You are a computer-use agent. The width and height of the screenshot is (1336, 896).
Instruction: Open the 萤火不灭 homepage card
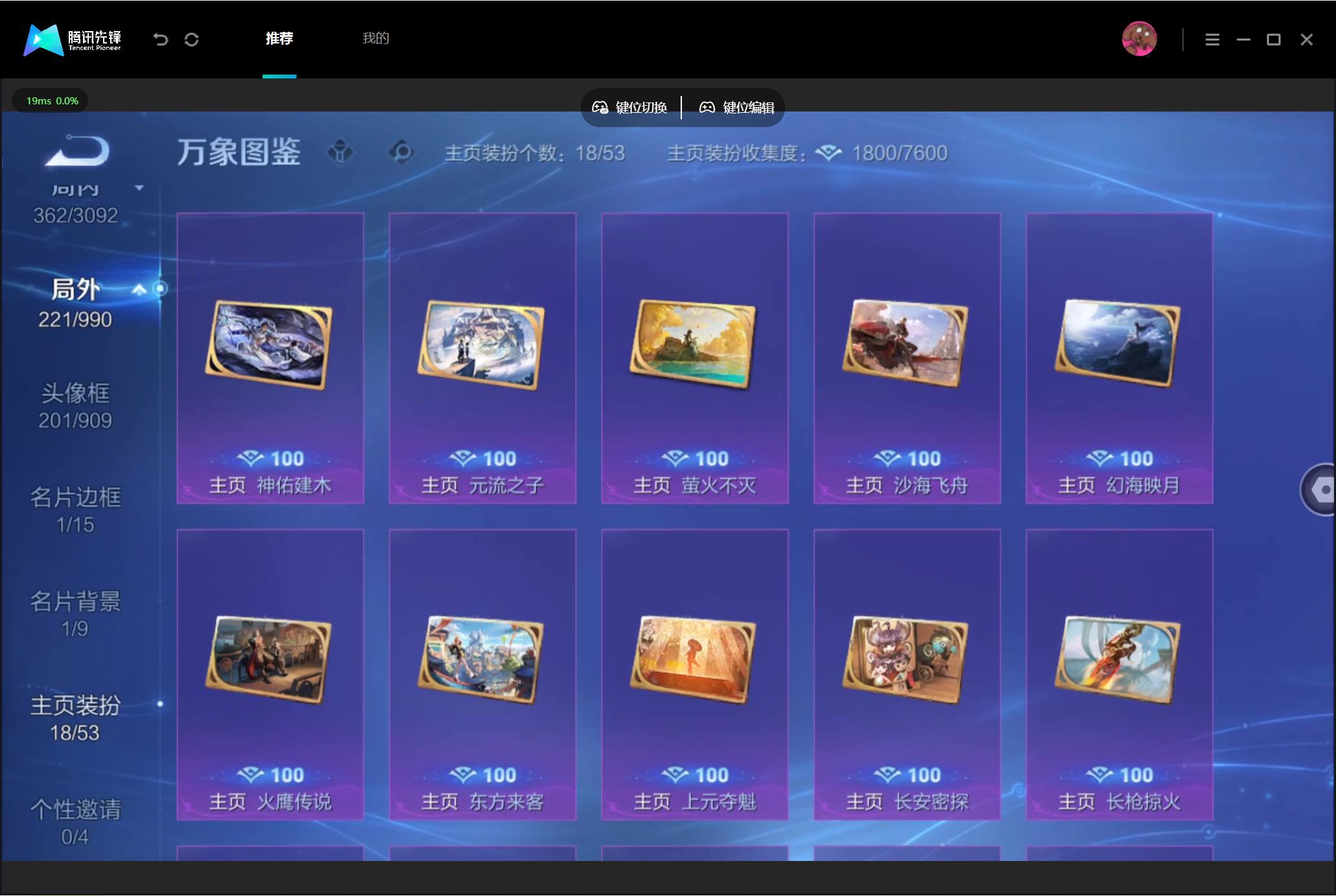[695, 358]
